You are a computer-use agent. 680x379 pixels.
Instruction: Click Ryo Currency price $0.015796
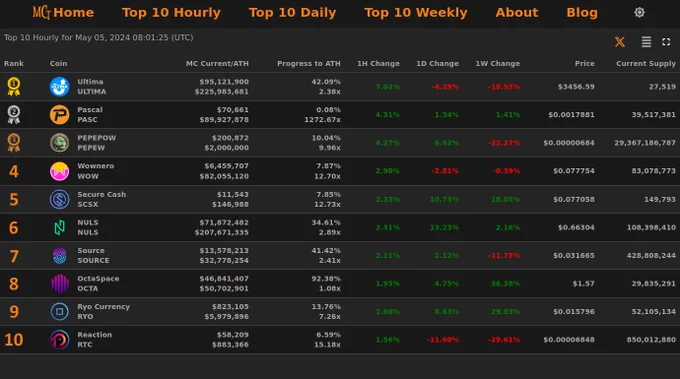click(x=574, y=311)
